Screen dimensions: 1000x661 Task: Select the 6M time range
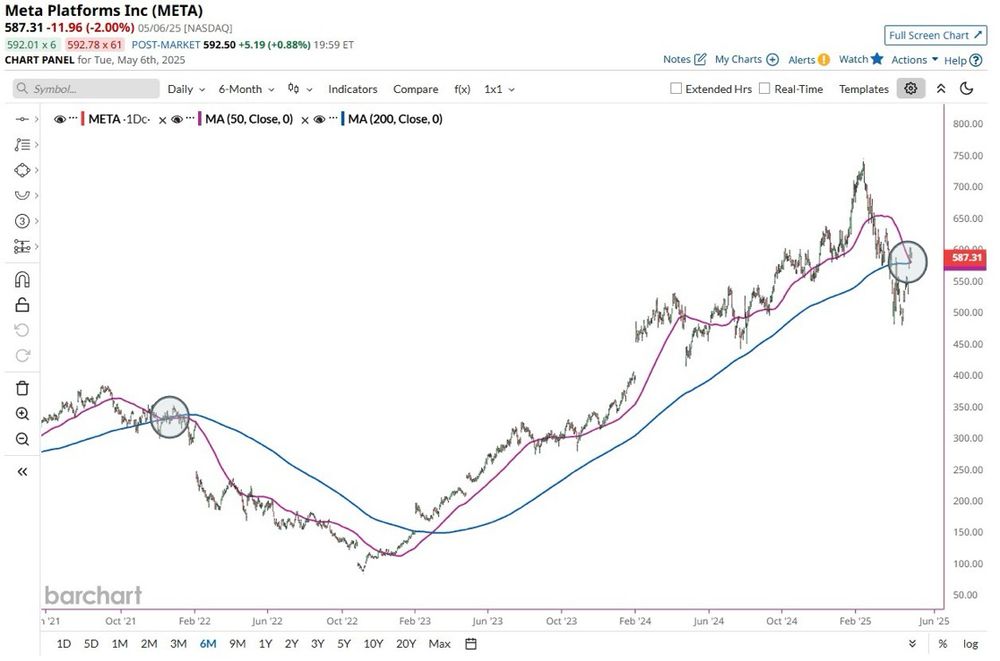(x=208, y=644)
